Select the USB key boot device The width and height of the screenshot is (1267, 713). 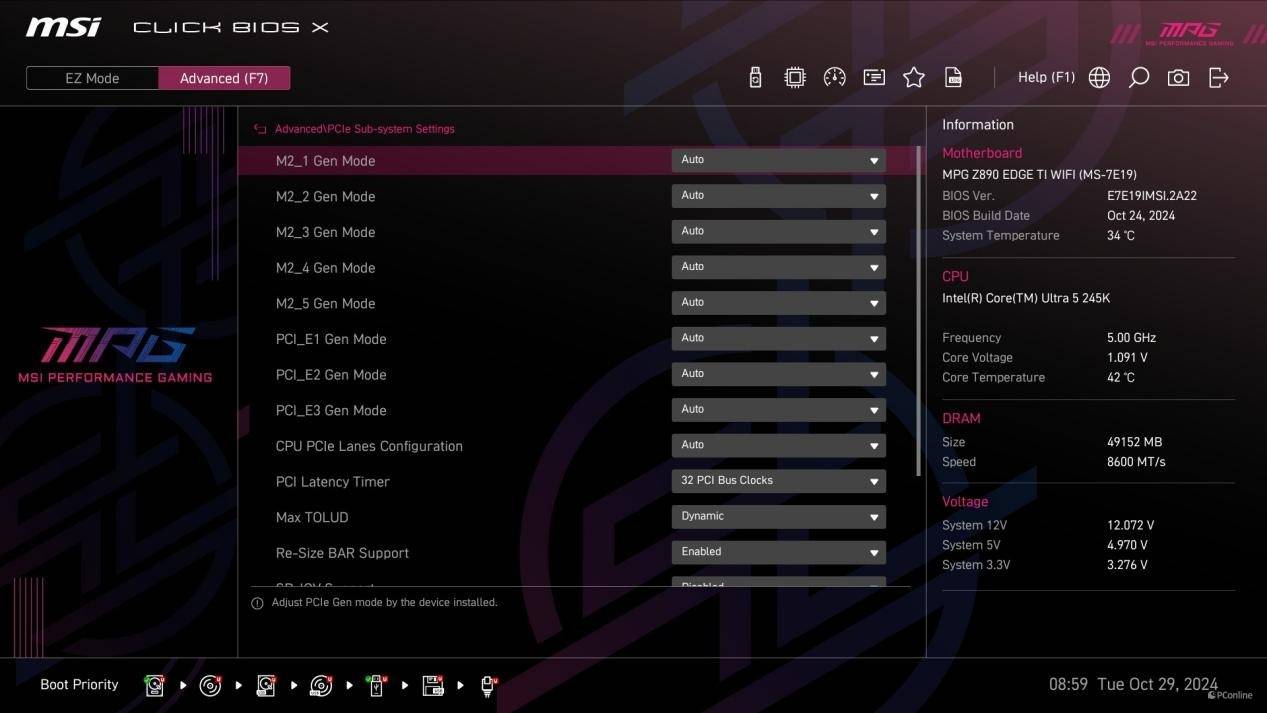point(377,685)
